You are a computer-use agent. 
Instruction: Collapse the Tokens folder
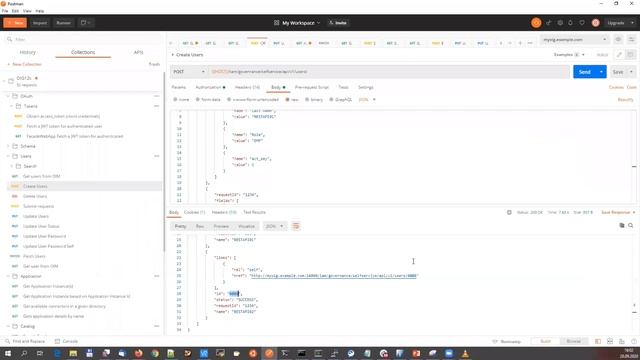tap(11, 106)
